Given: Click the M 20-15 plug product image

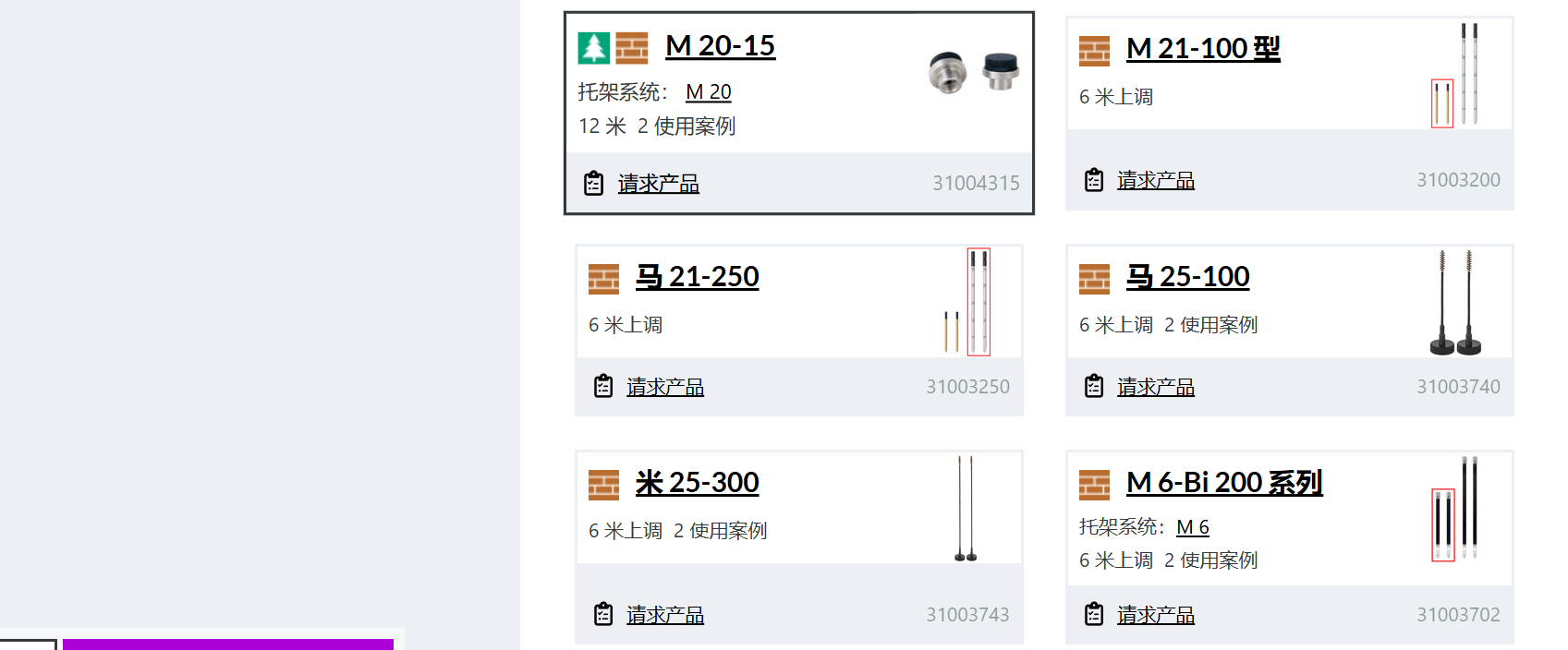Looking at the screenshot, I should 973,72.
